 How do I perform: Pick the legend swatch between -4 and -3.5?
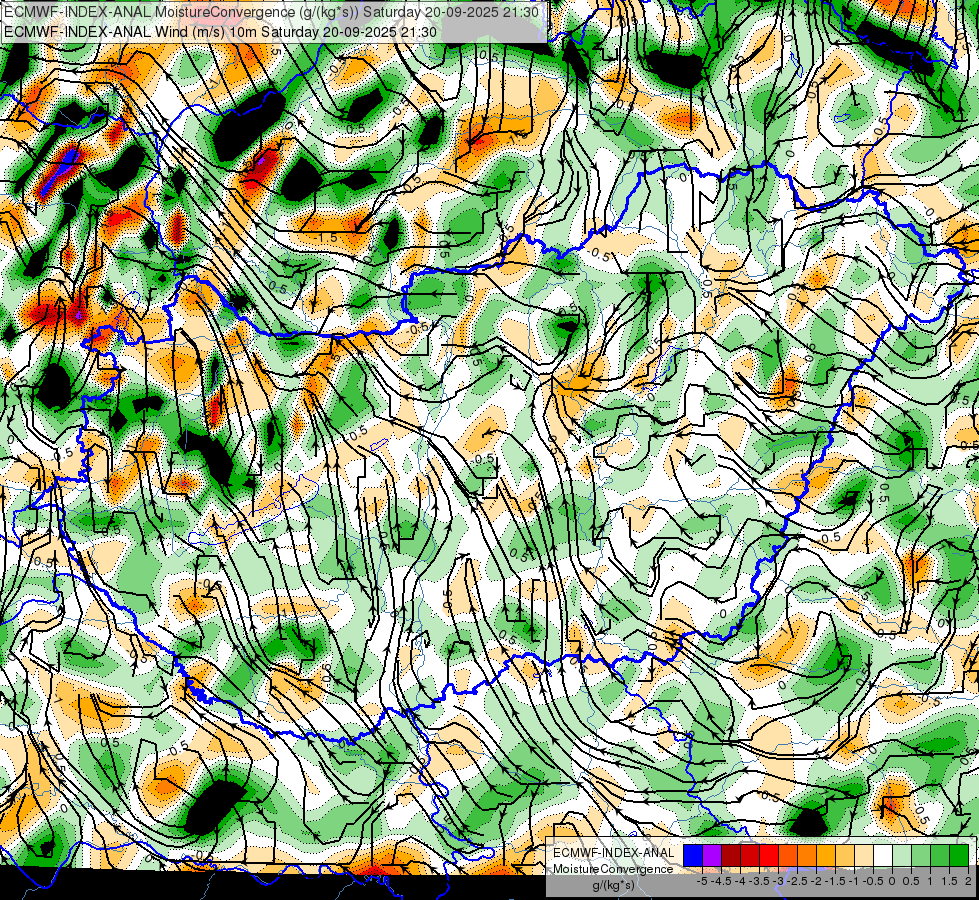click(750, 856)
